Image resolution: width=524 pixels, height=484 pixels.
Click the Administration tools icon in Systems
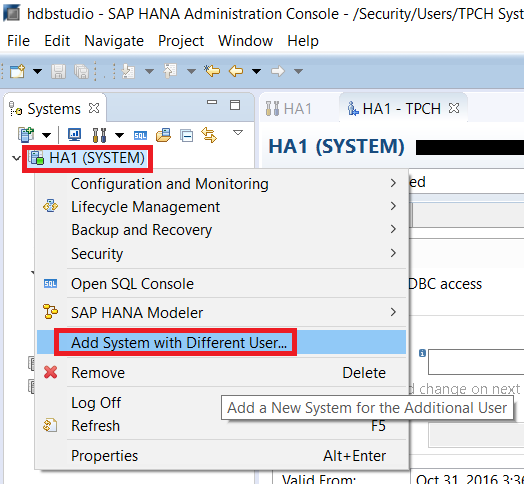(99, 135)
